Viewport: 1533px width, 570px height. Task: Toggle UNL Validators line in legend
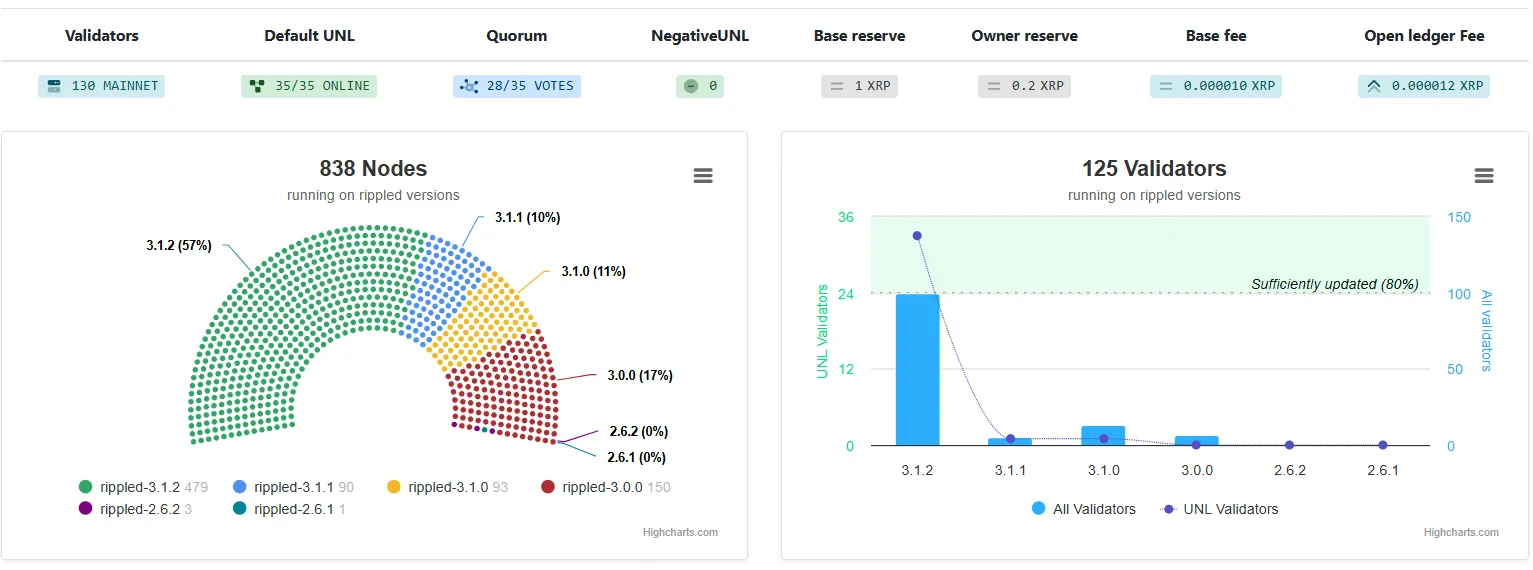pyautogui.click(x=1220, y=509)
